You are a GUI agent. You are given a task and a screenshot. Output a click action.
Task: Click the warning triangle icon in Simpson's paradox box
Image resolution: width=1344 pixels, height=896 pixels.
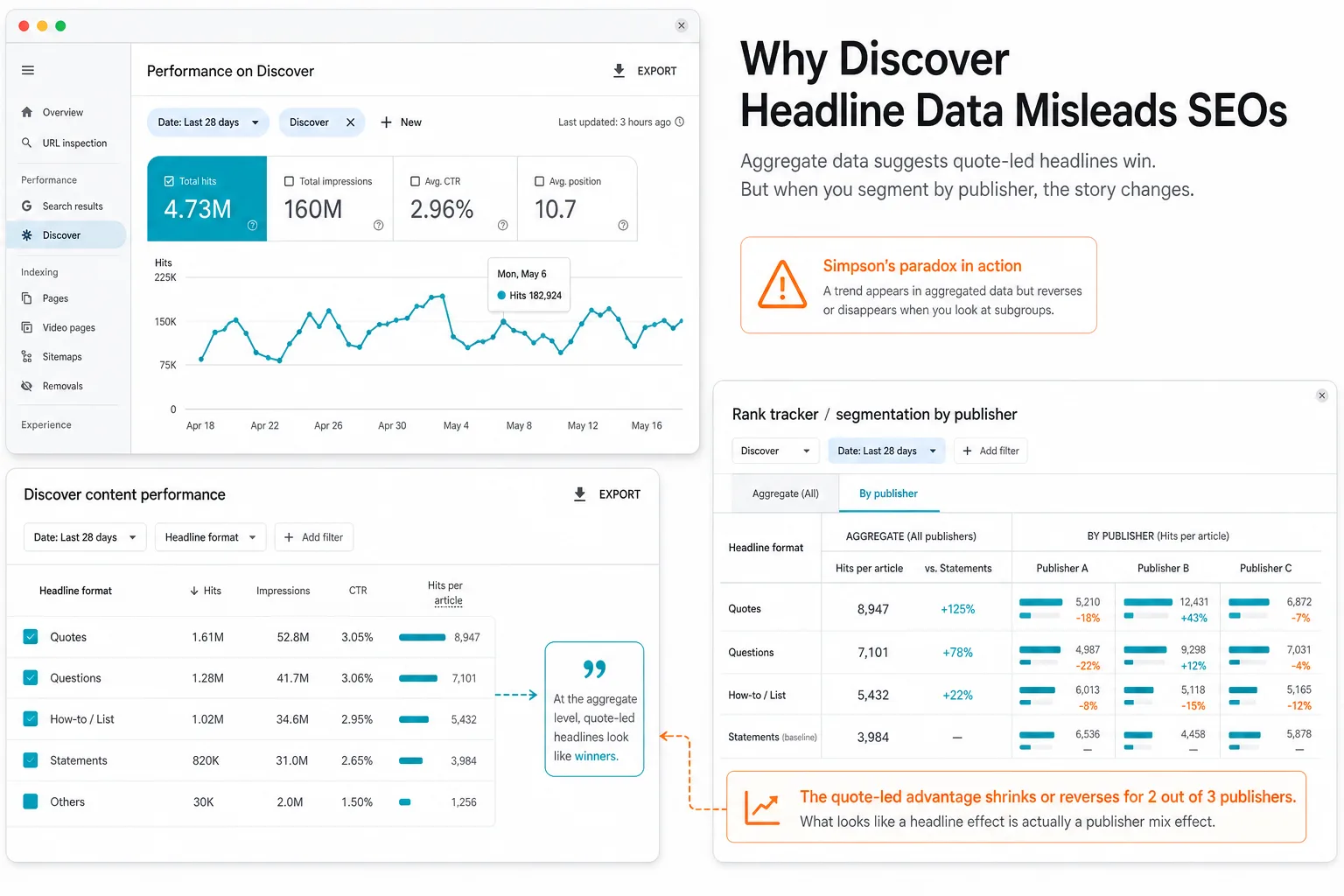[x=781, y=285]
